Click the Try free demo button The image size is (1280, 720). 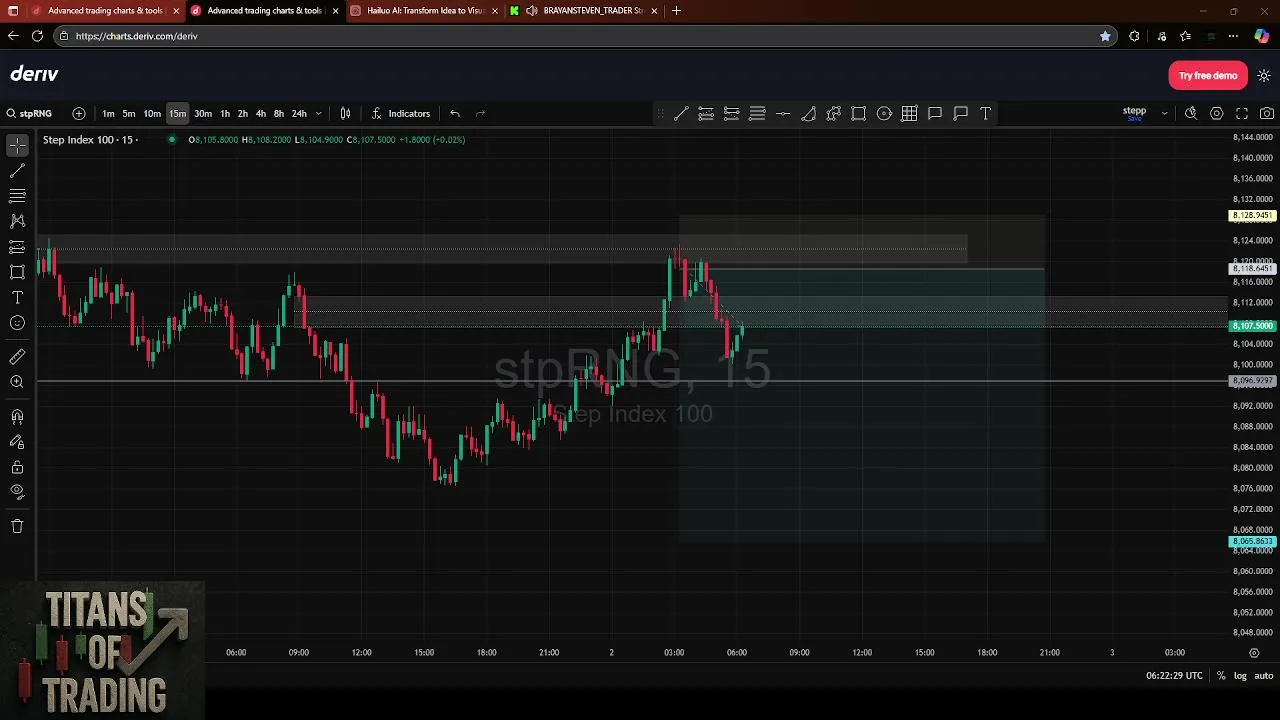coord(1208,76)
